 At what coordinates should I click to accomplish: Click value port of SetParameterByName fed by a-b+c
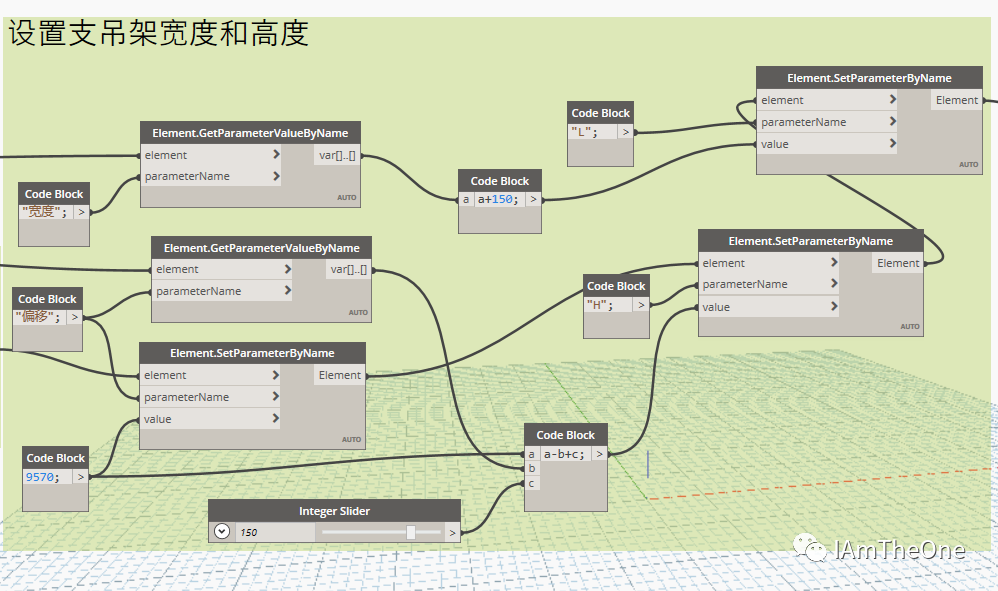pyautogui.click(x=769, y=307)
